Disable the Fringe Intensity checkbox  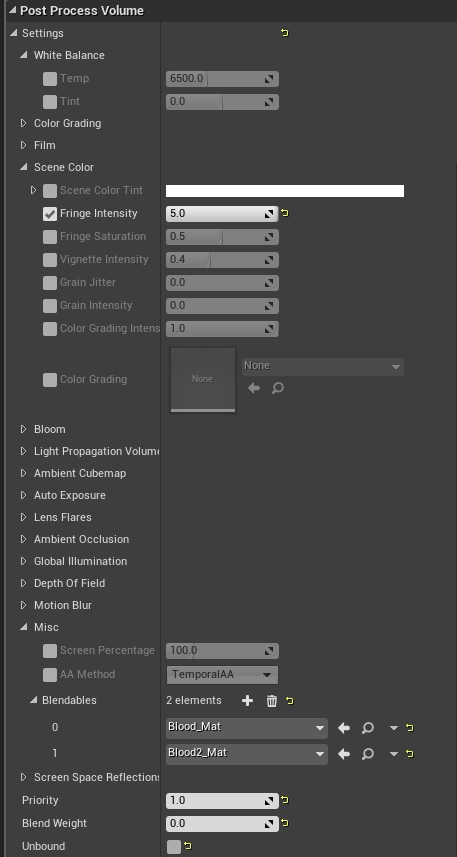pos(50,214)
